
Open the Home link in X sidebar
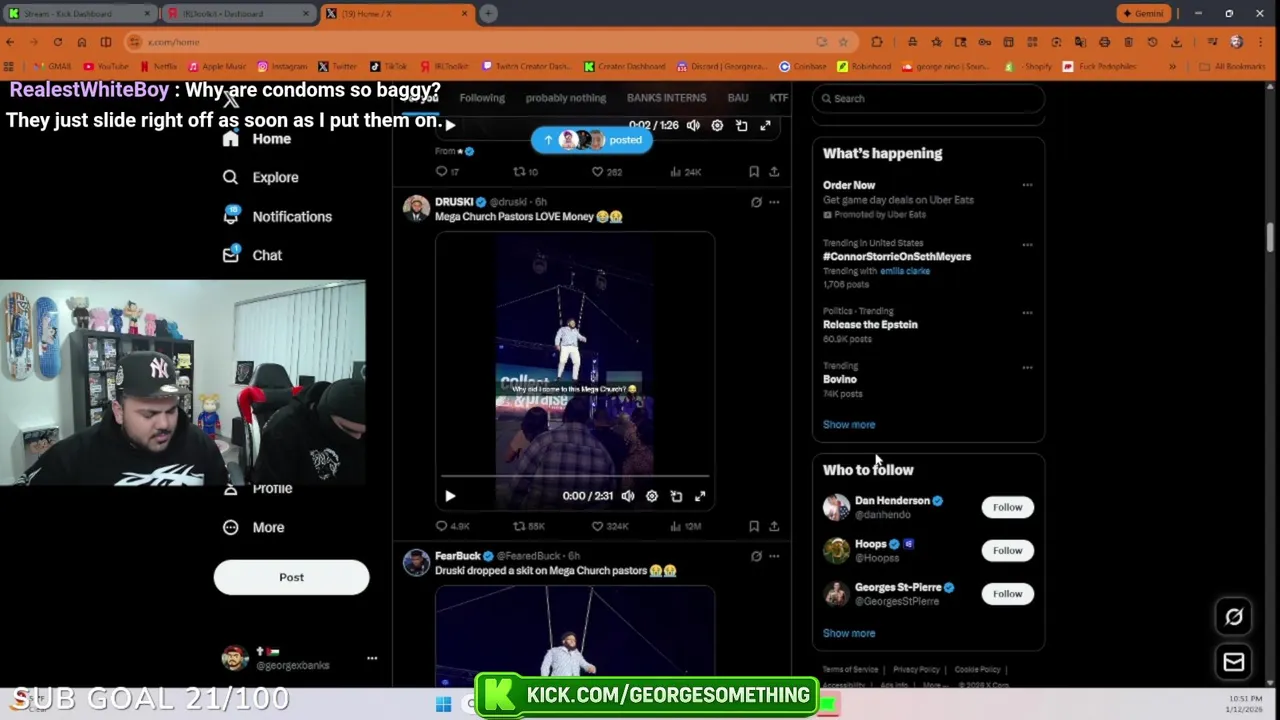[x=257, y=139]
